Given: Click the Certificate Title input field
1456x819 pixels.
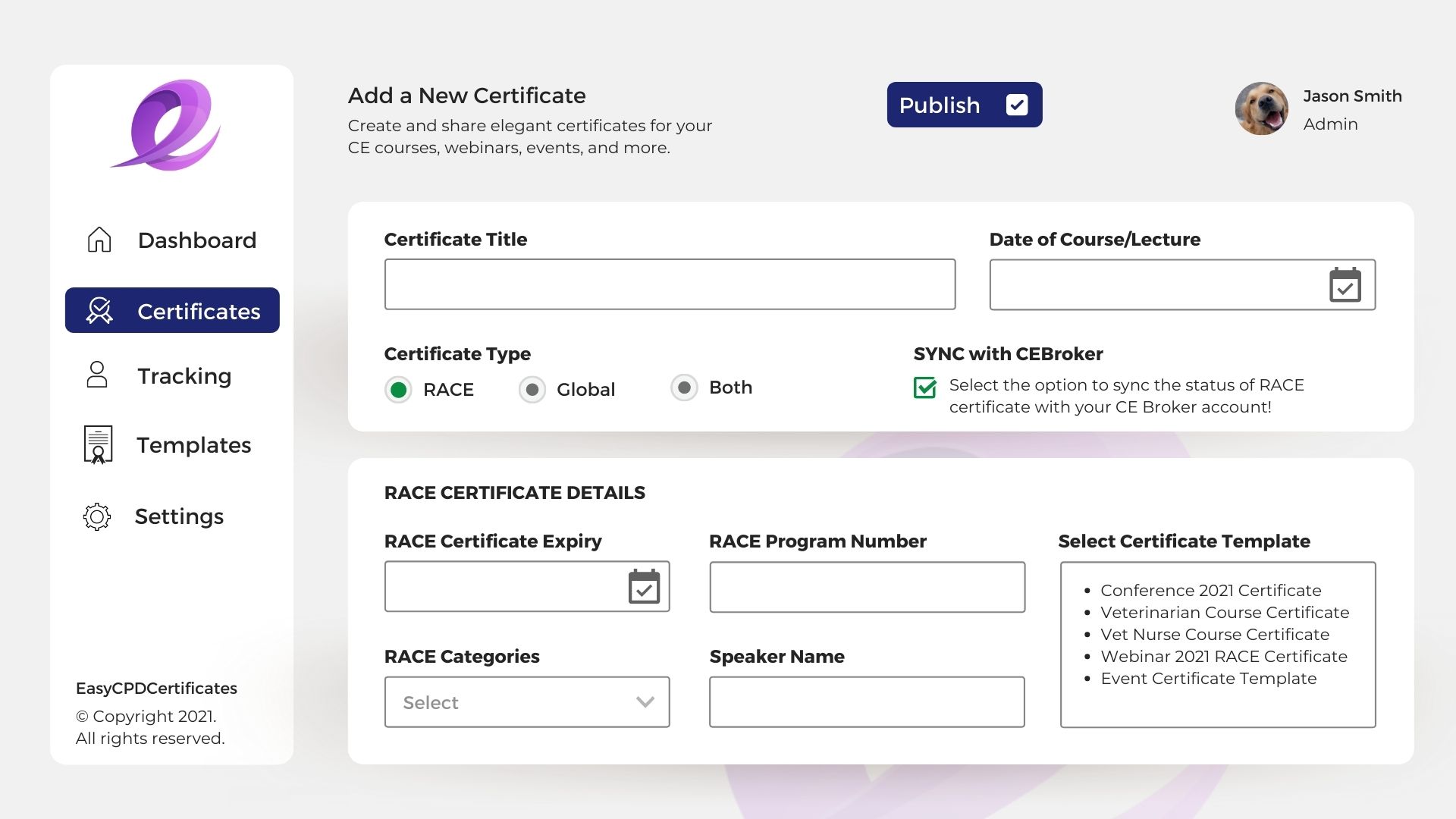Looking at the screenshot, I should (x=670, y=284).
